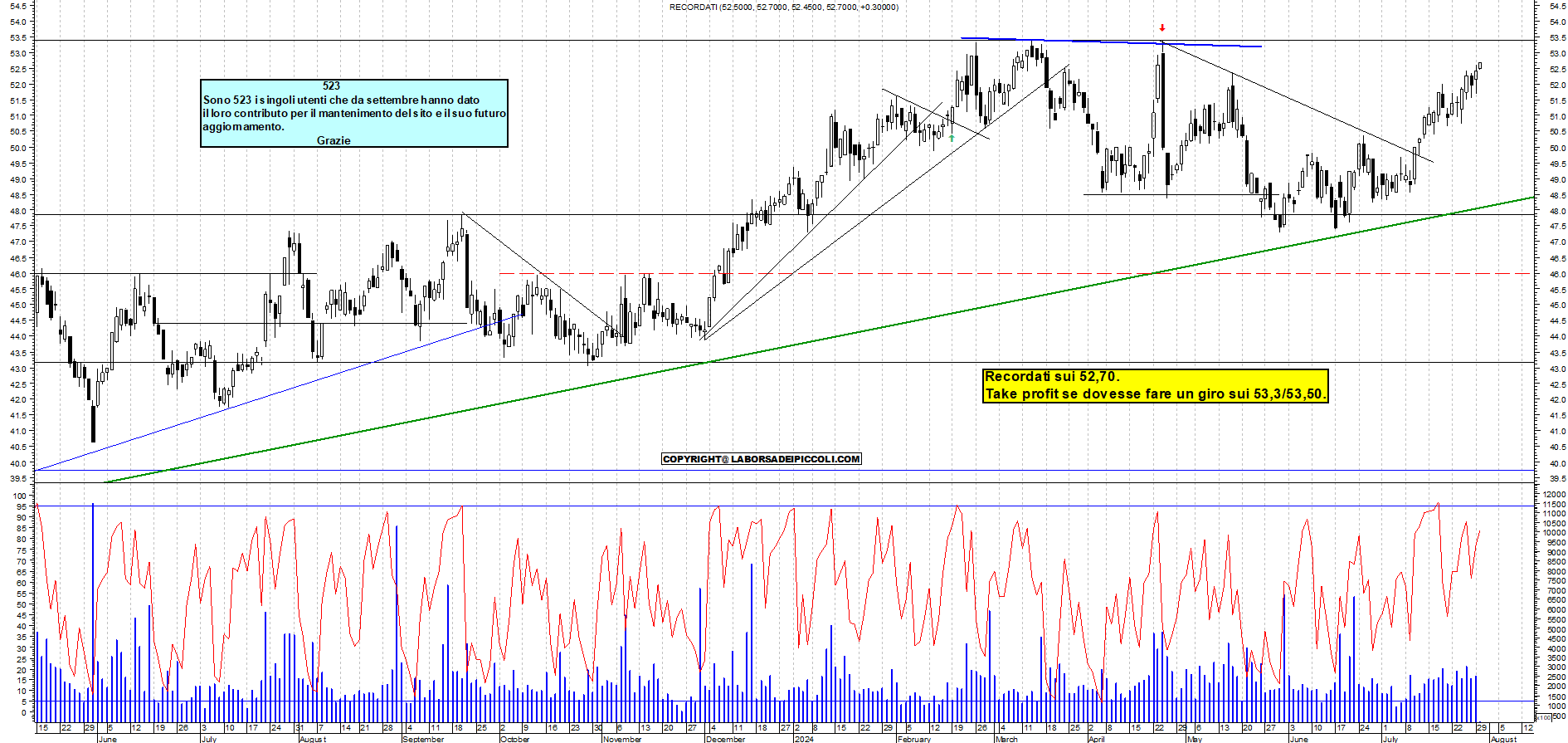Click the "April" label on the date axis
Screen dimensions: 1568x743
[1097, 739]
